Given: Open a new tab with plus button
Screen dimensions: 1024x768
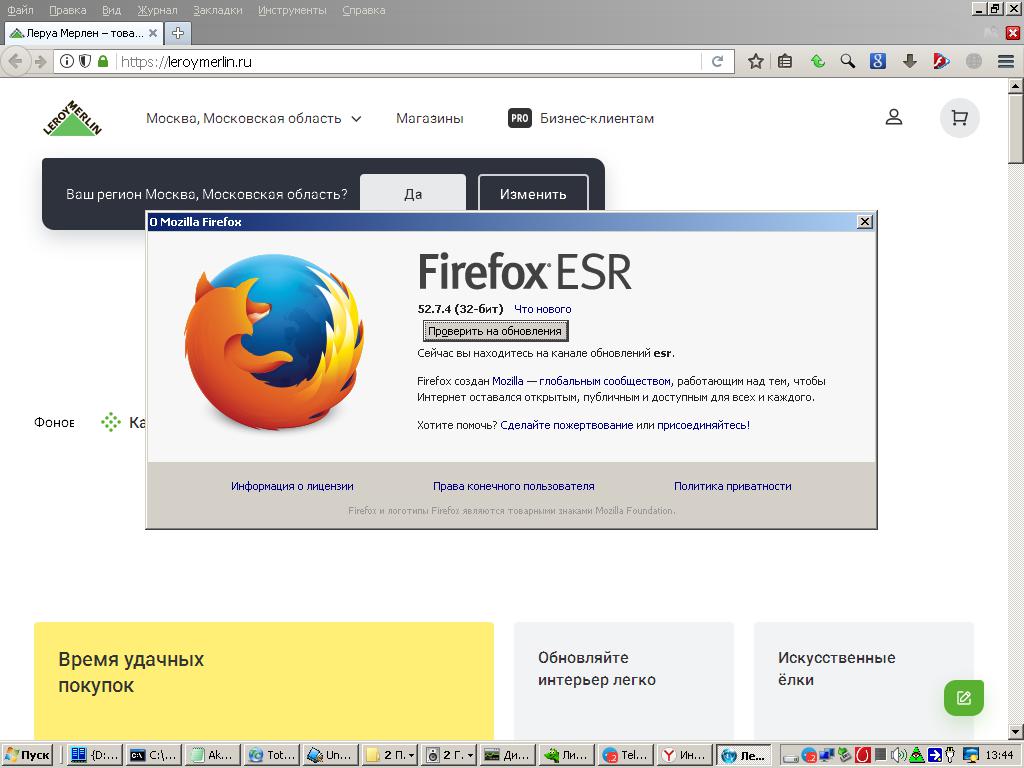Looking at the screenshot, I should pos(178,33).
